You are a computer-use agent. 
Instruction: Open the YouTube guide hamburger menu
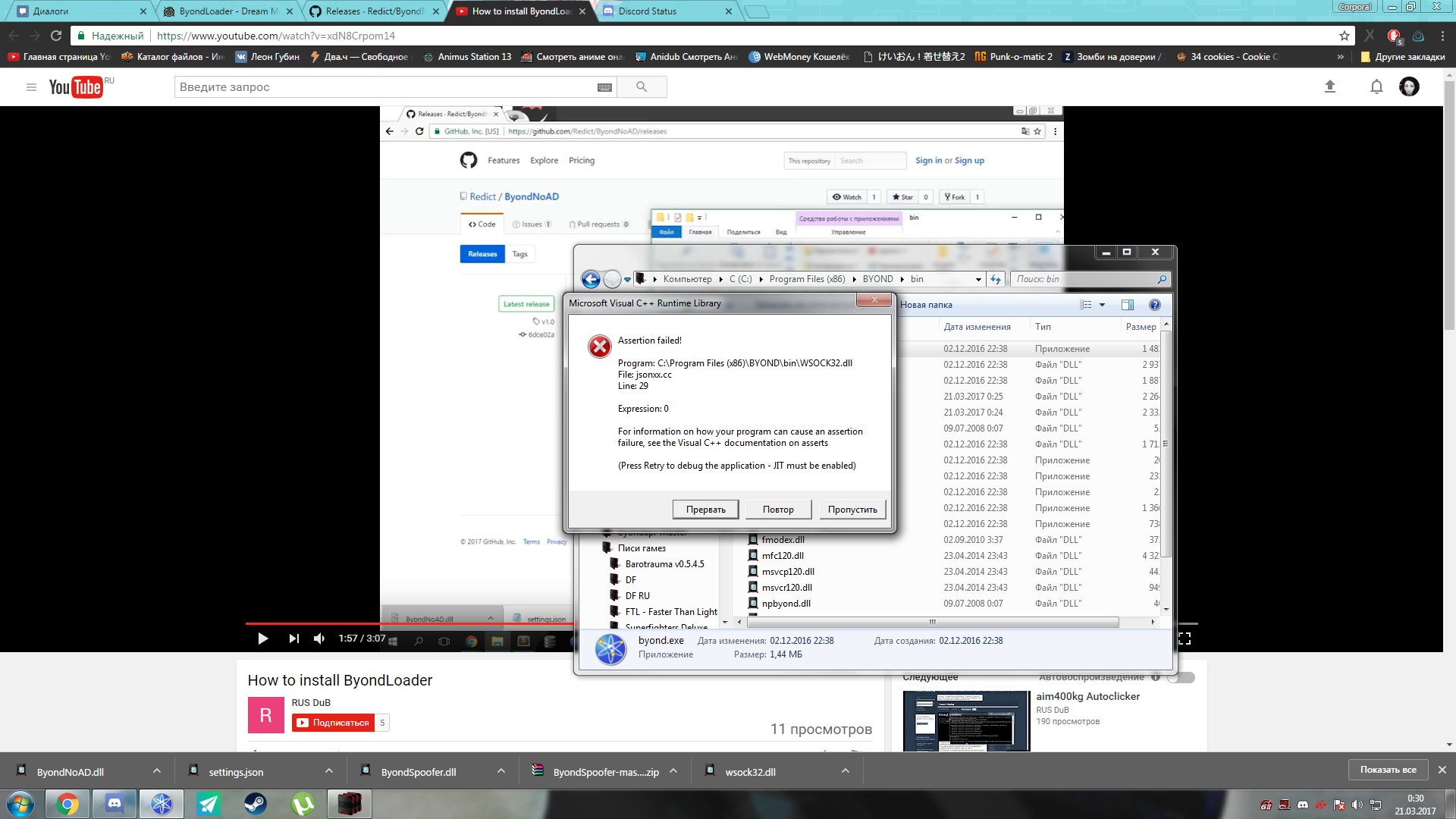click(x=31, y=87)
